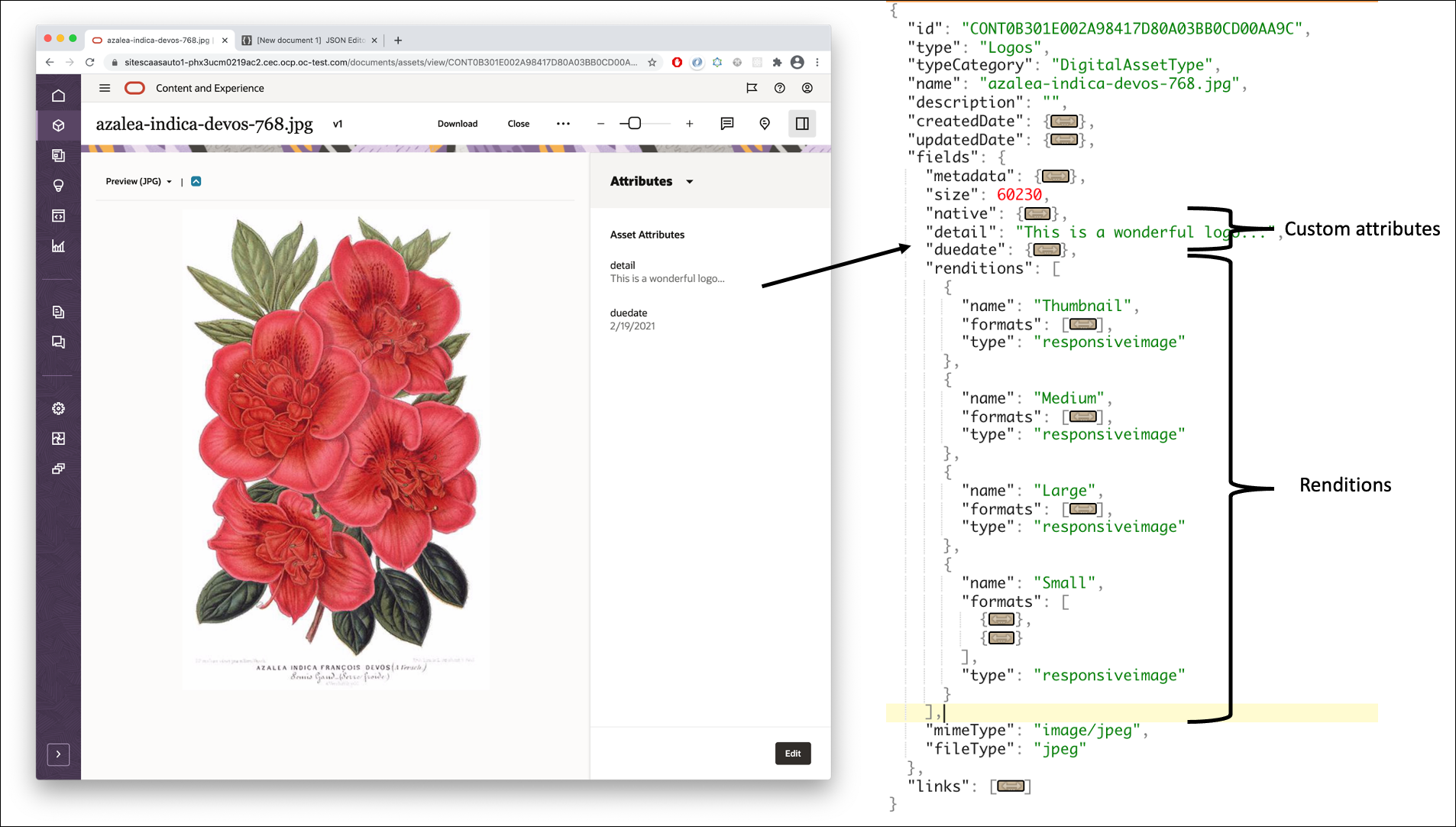Open the more options ellipsis next to Close
1456x827 pixels.
pos(563,123)
